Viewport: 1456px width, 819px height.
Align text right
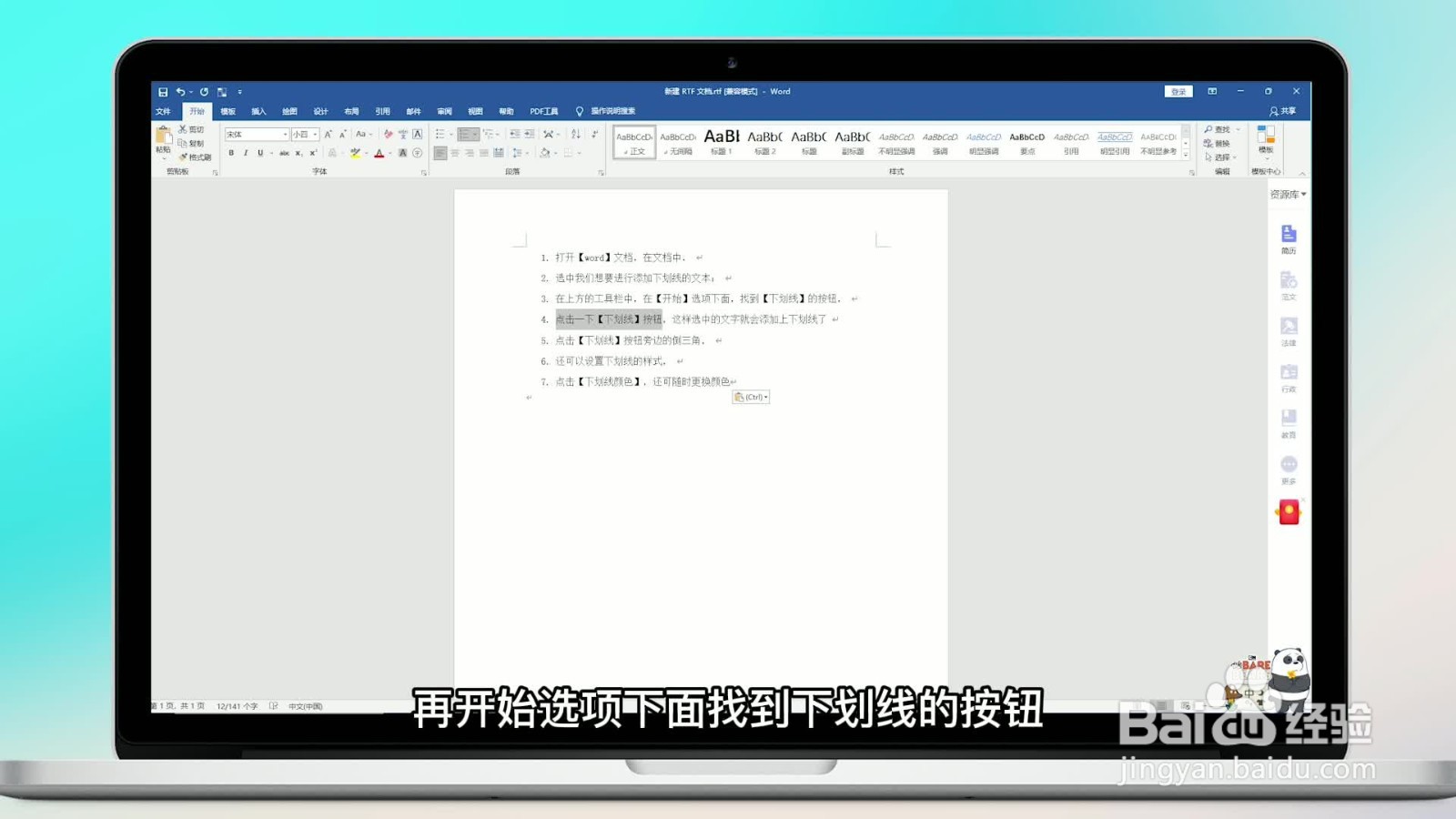point(470,153)
